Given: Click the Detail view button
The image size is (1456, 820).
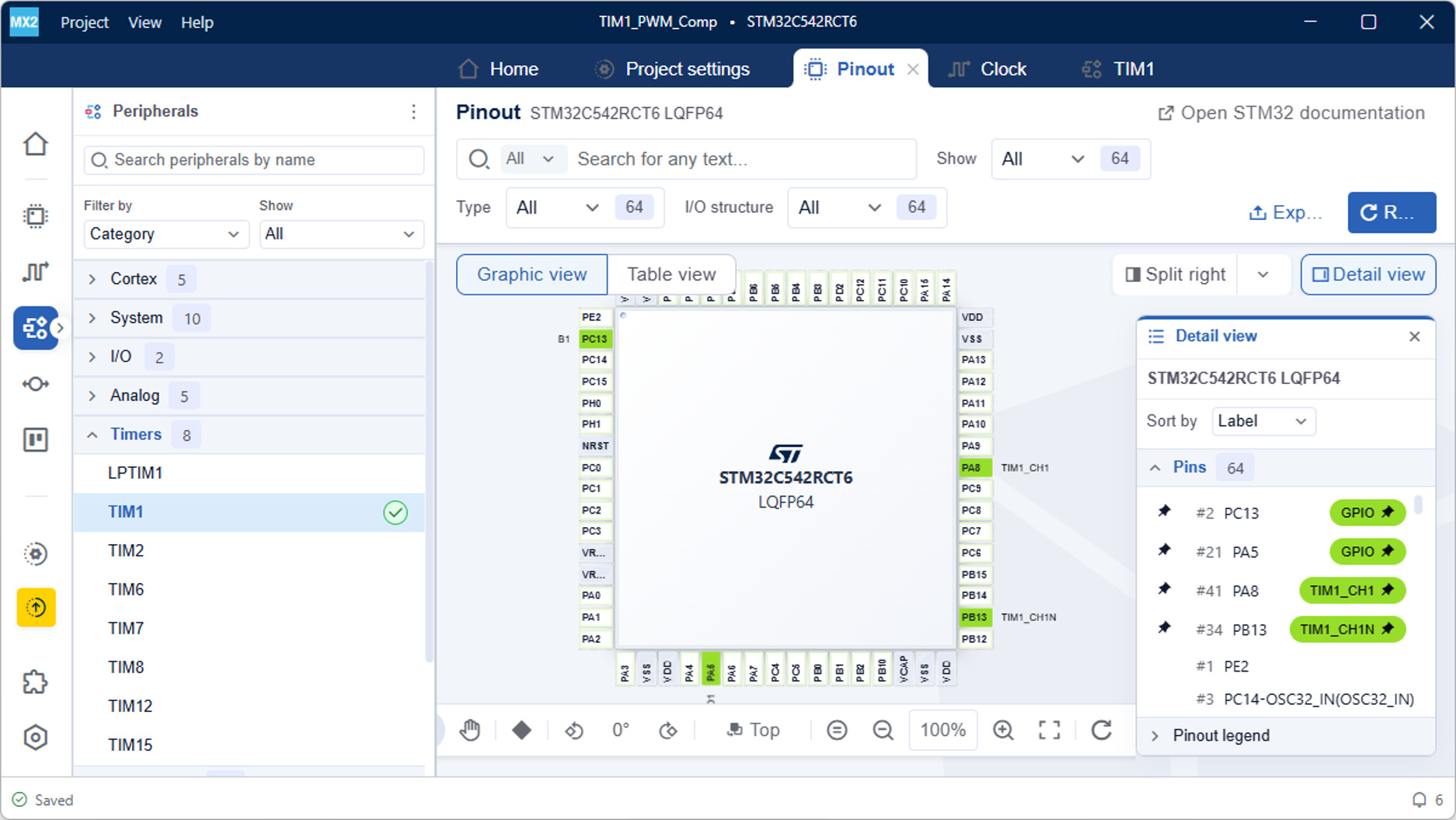Looking at the screenshot, I should (1368, 274).
